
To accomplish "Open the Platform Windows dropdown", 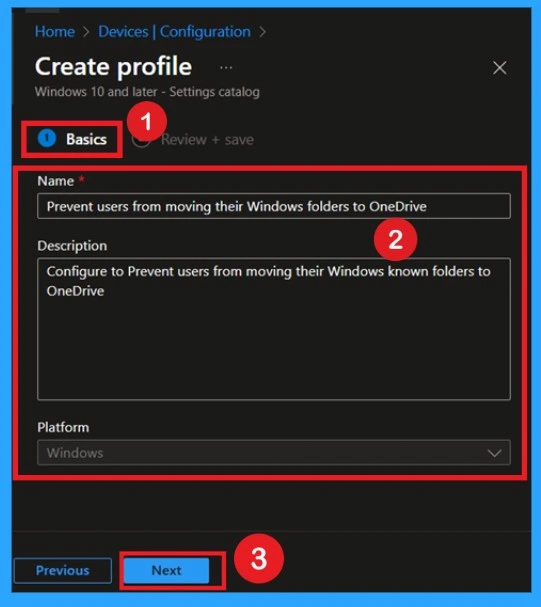I will click(x=274, y=452).
